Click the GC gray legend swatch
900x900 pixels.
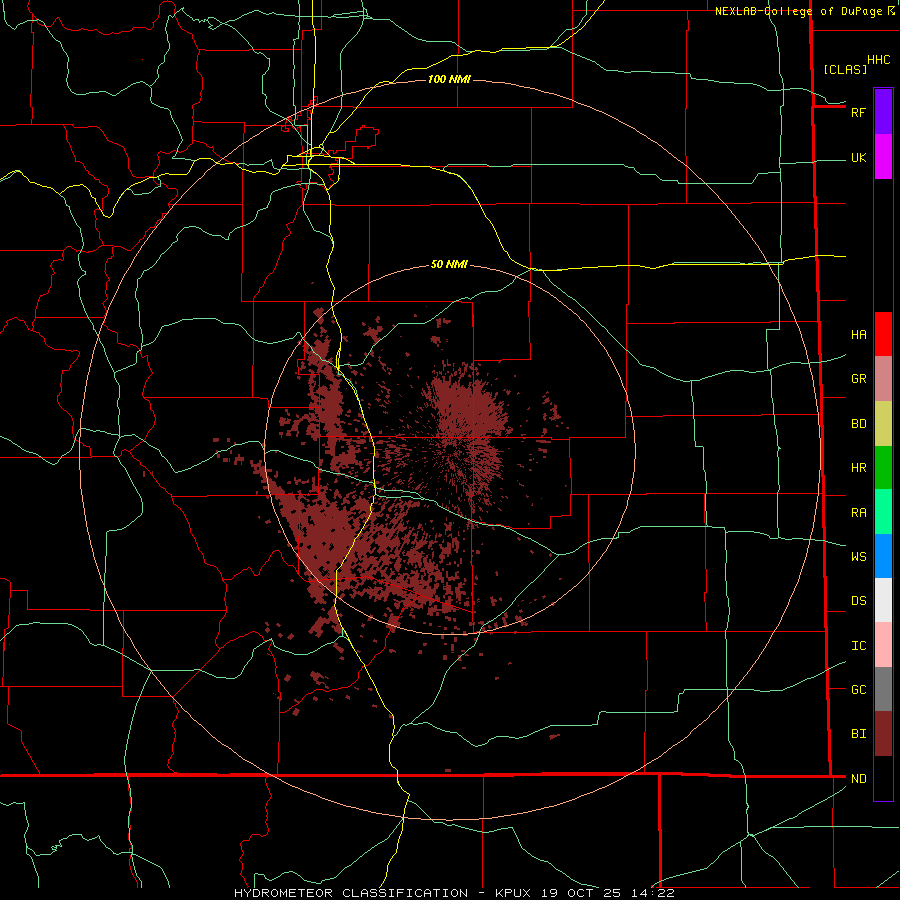pos(883,689)
